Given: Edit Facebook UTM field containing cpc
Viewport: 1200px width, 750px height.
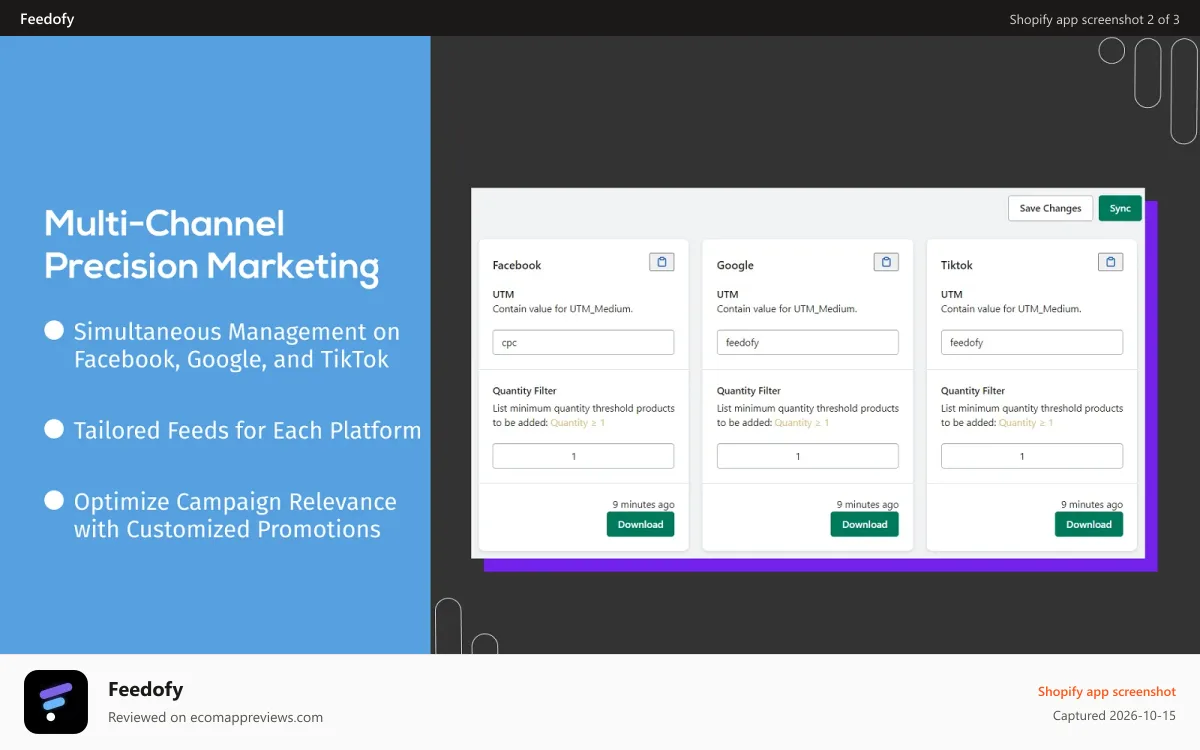Looking at the screenshot, I should [x=583, y=342].
